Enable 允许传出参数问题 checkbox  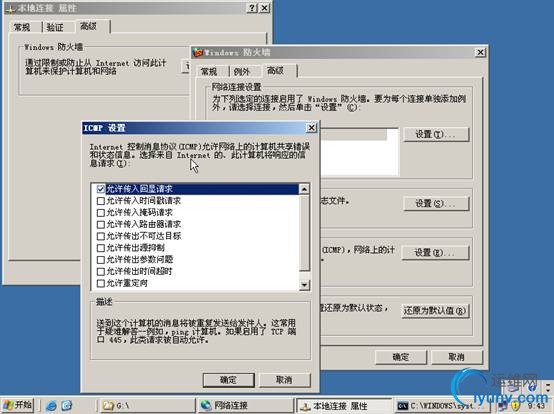point(101,260)
